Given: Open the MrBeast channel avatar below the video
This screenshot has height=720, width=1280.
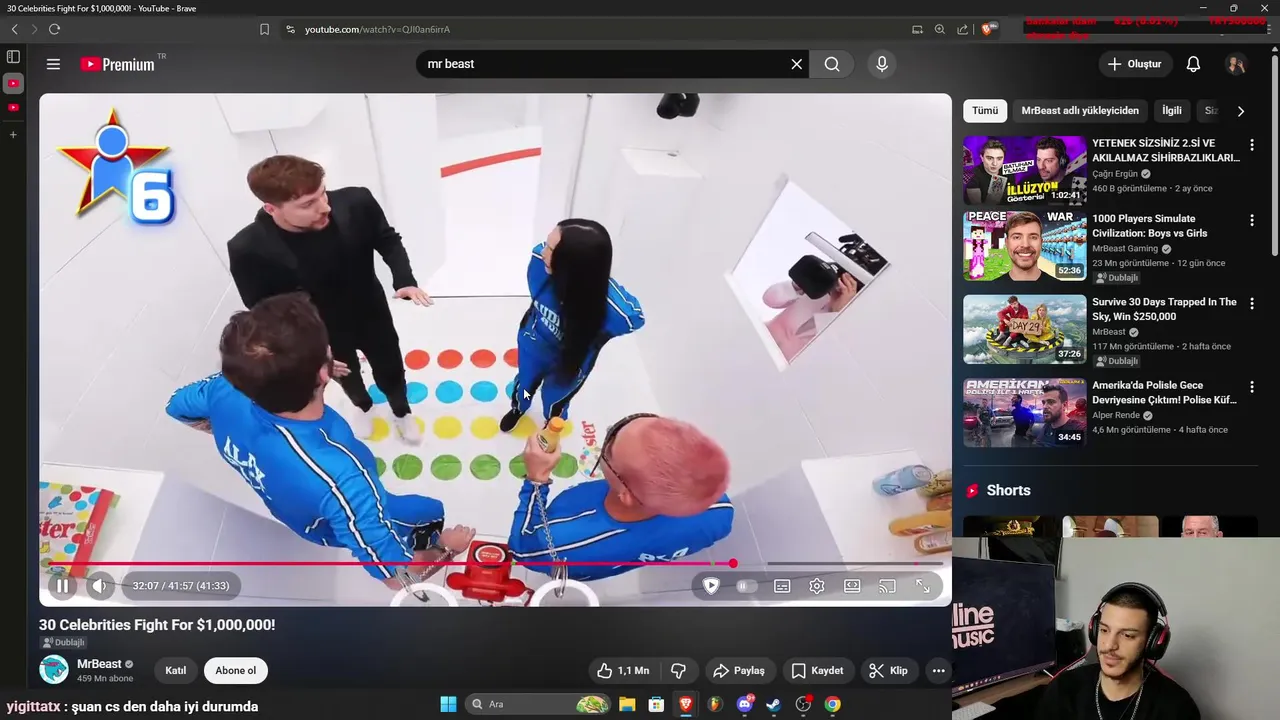Looking at the screenshot, I should 54,670.
